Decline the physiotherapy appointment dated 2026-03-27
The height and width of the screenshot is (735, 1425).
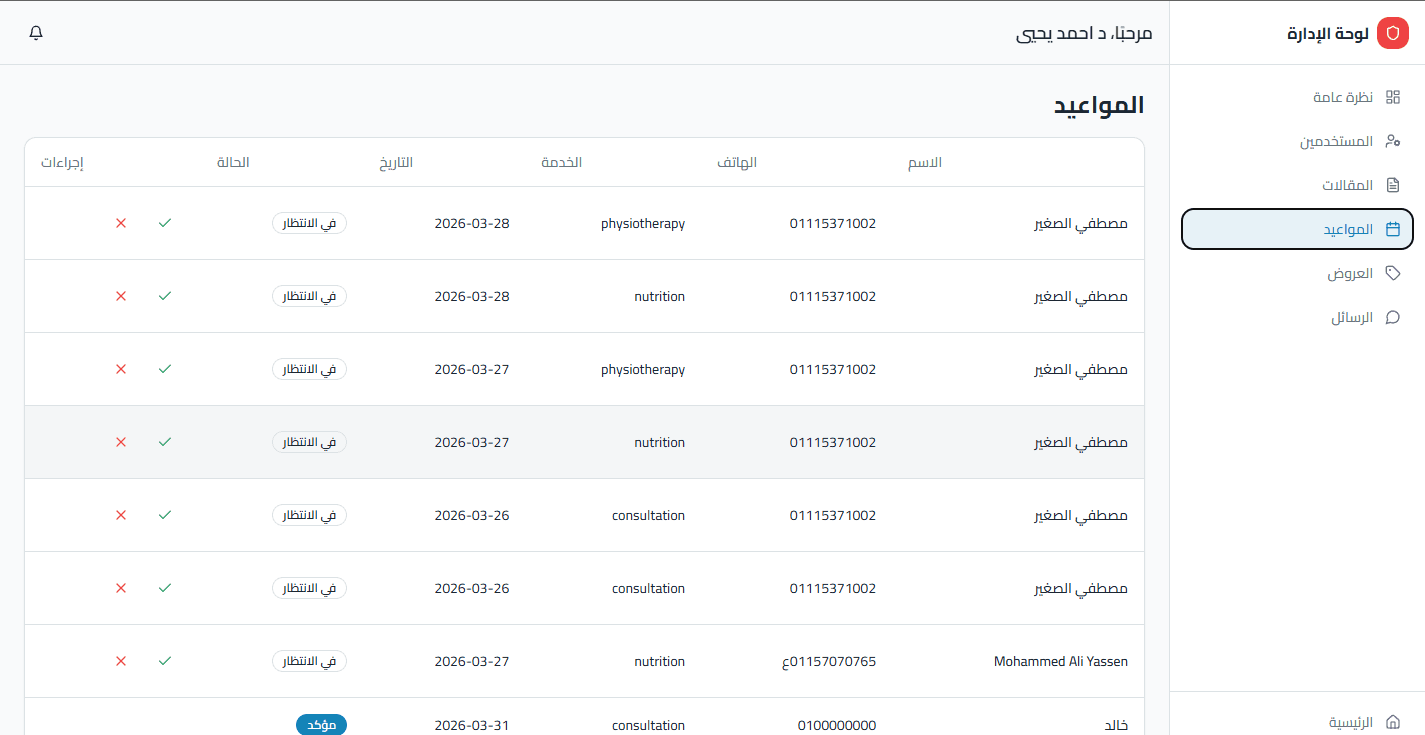pyautogui.click(x=121, y=369)
